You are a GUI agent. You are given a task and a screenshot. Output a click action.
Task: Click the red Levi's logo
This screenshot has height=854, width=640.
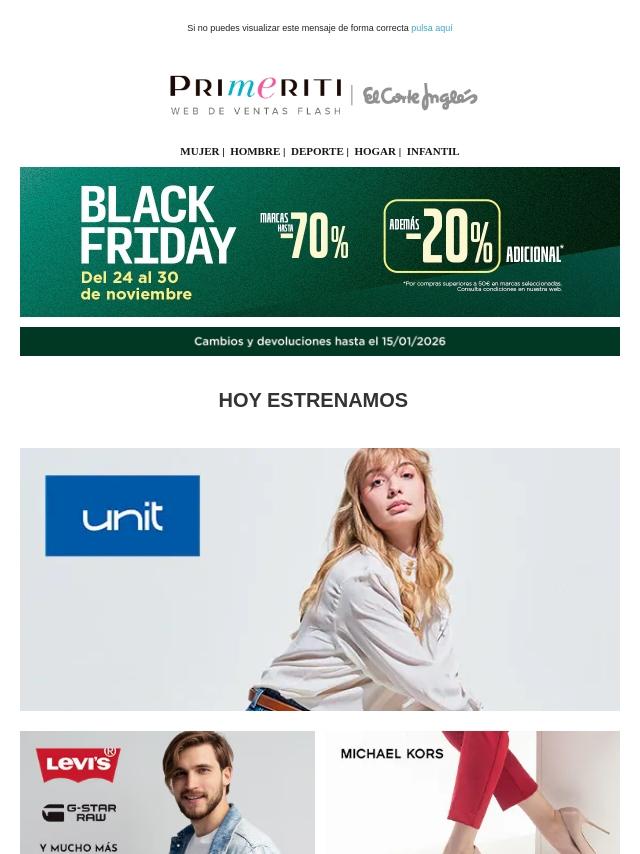click(x=78, y=764)
